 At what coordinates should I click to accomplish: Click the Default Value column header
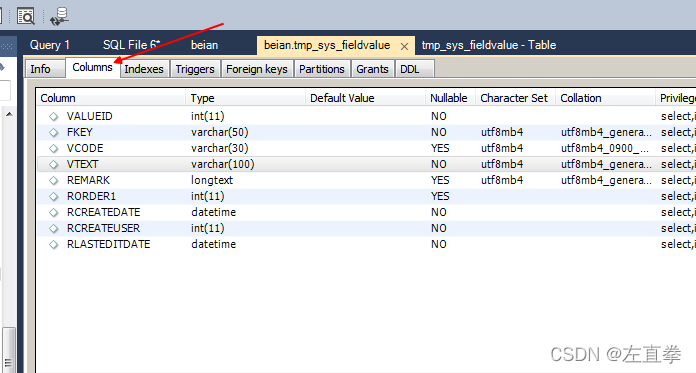pyautogui.click(x=365, y=98)
